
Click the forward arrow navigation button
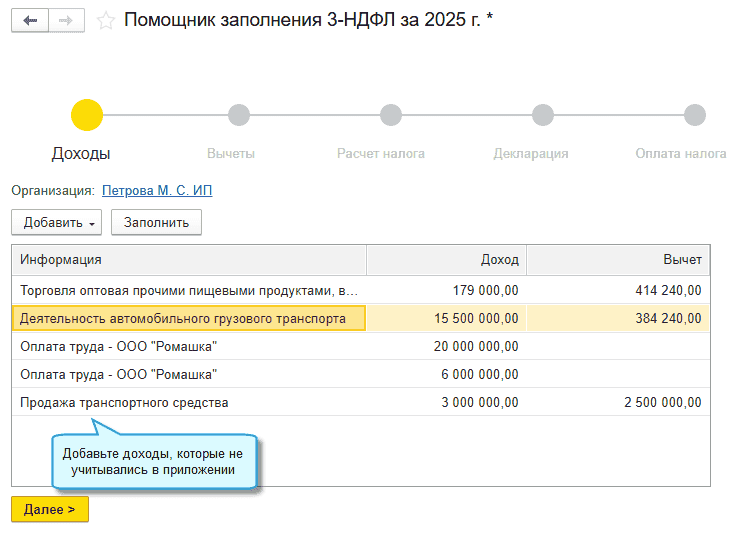click(66, 20)
